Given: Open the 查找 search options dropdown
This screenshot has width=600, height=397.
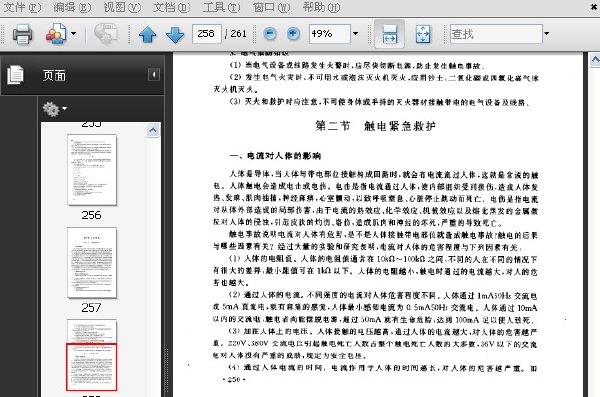Looking at the screenshot, I should click(547, 34).
